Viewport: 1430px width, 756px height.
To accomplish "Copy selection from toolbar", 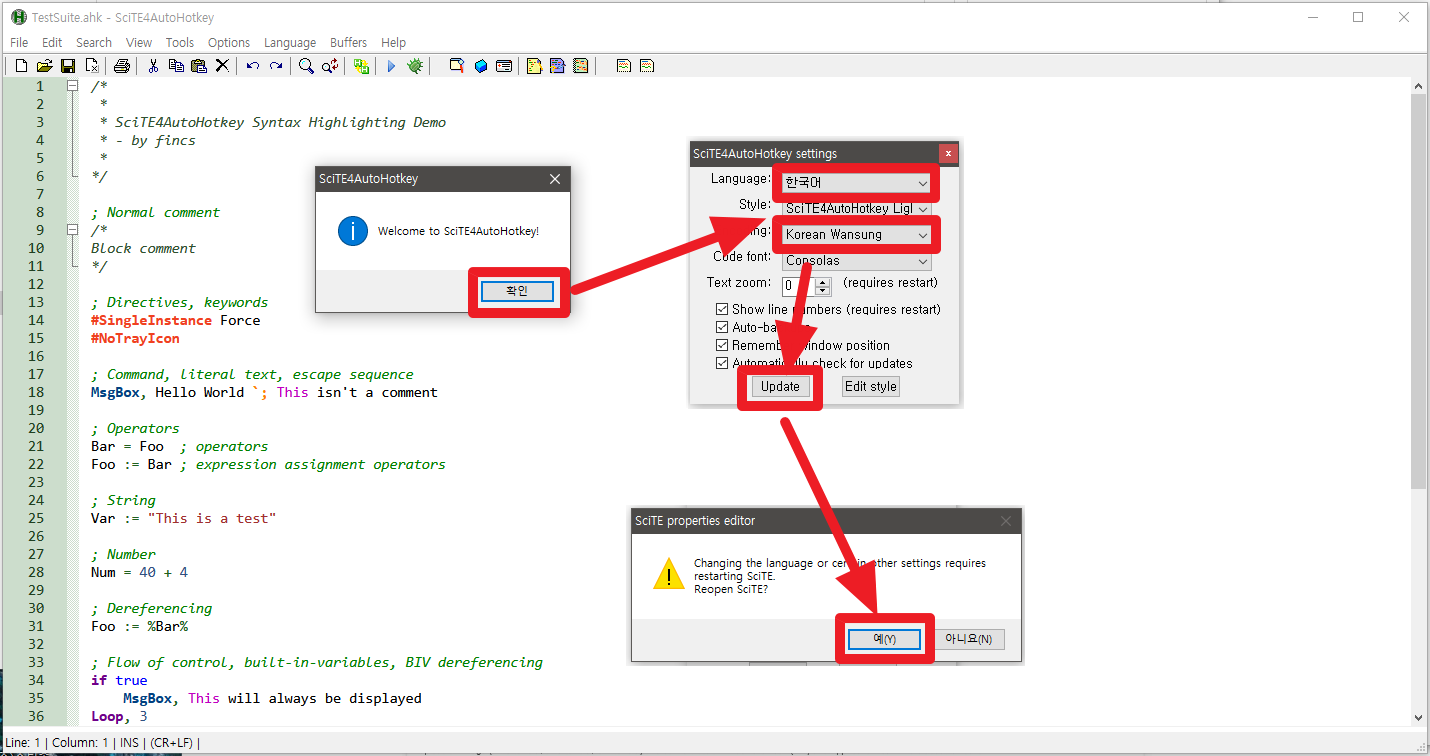I will [x=176, y=66].
